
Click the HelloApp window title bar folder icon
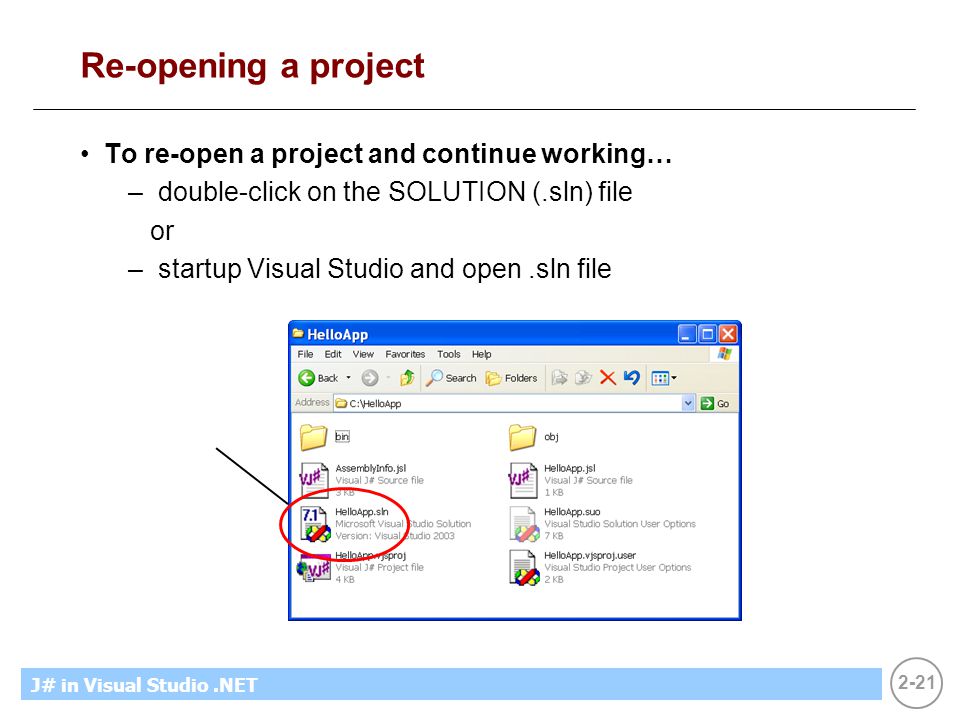[x=298, y=334]
